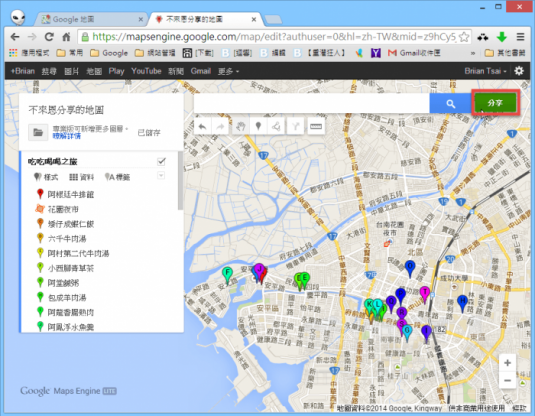Close the 不來恩分享的地圖 browser tab
The height and width of the screenshot is (416, 535).
coord(254,19)
